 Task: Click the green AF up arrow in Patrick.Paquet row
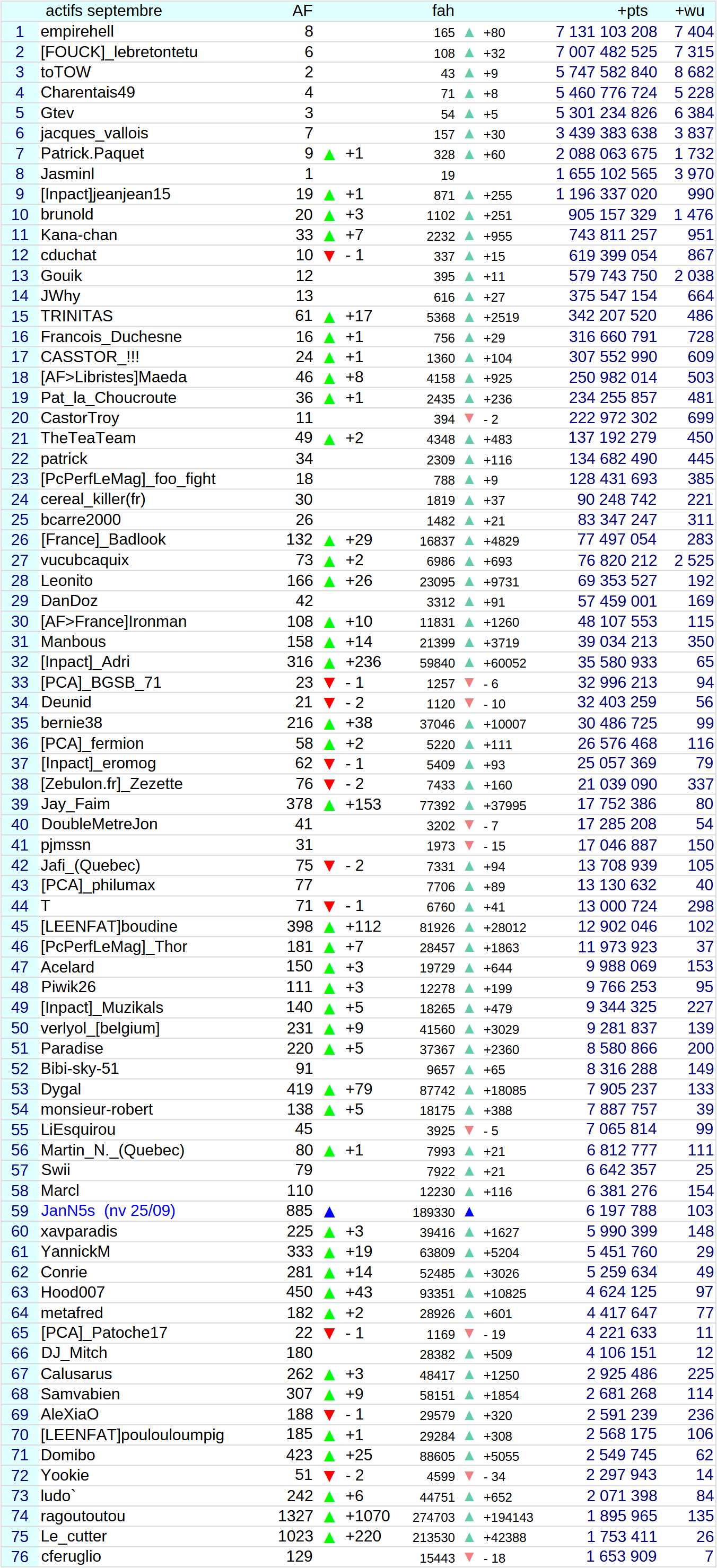[x=329, y=155]
